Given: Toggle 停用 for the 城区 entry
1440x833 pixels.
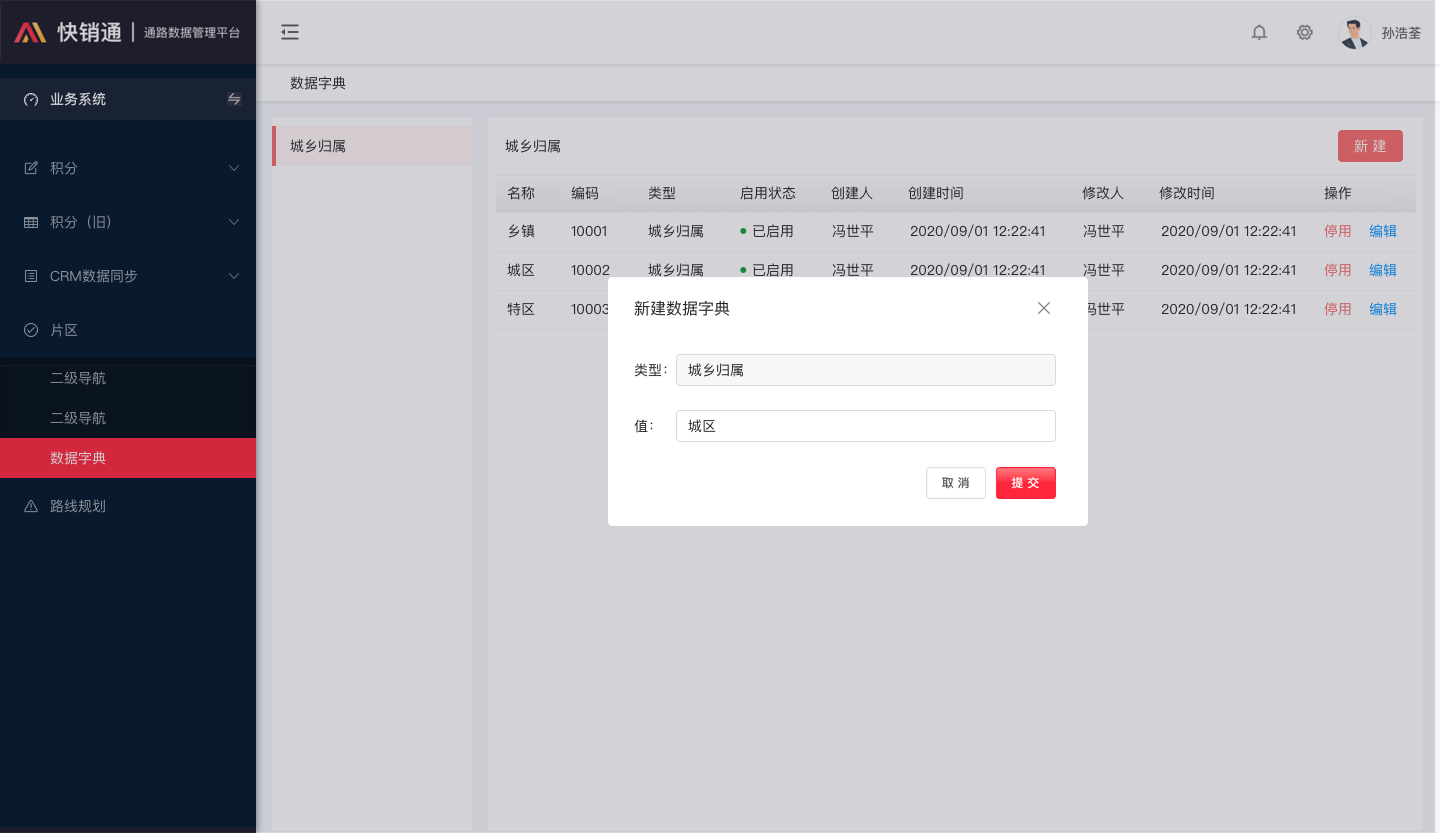Looking at the screenshot, I should (x=1337, y=269).
